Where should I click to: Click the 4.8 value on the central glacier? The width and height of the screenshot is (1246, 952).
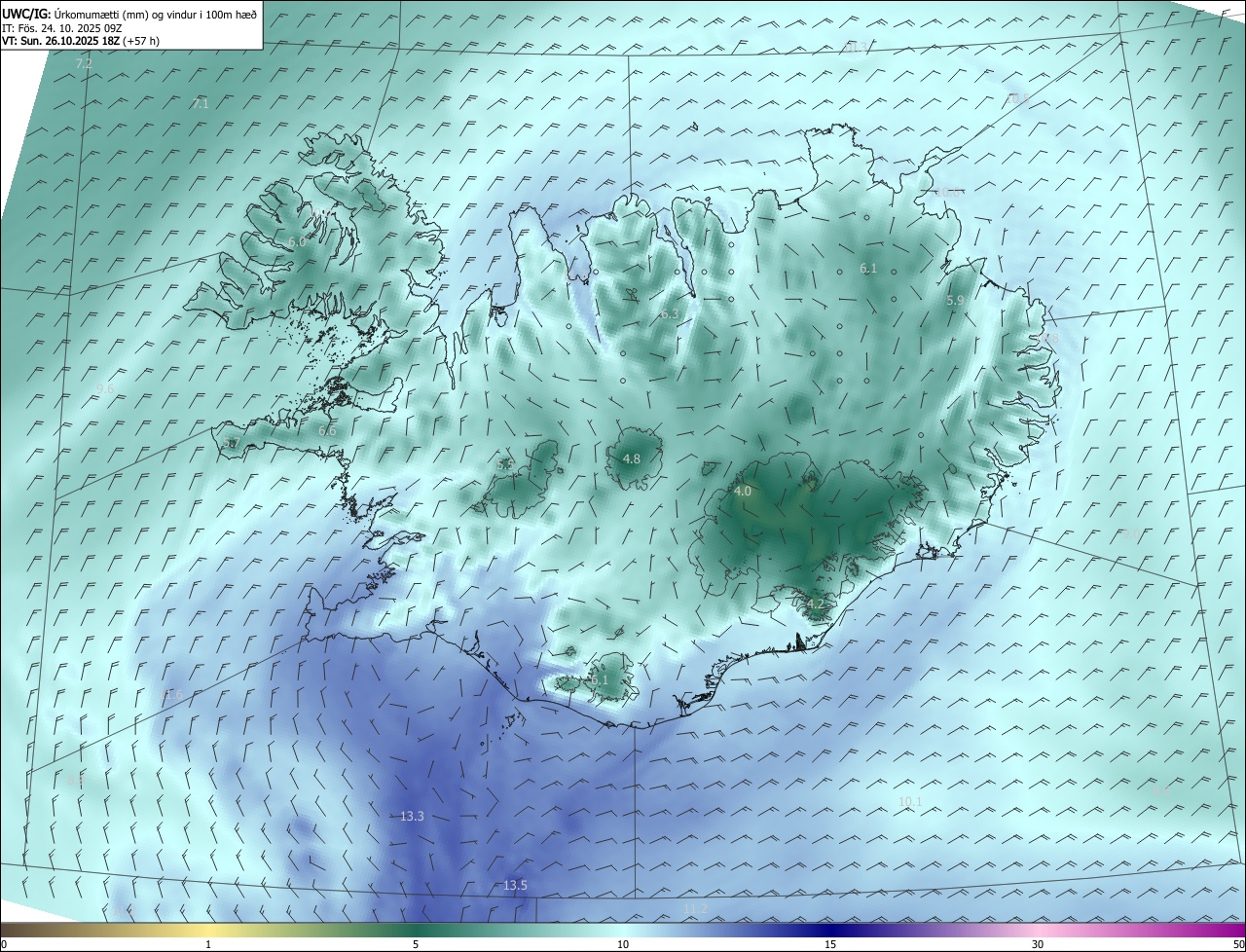(x=632, y=458)
